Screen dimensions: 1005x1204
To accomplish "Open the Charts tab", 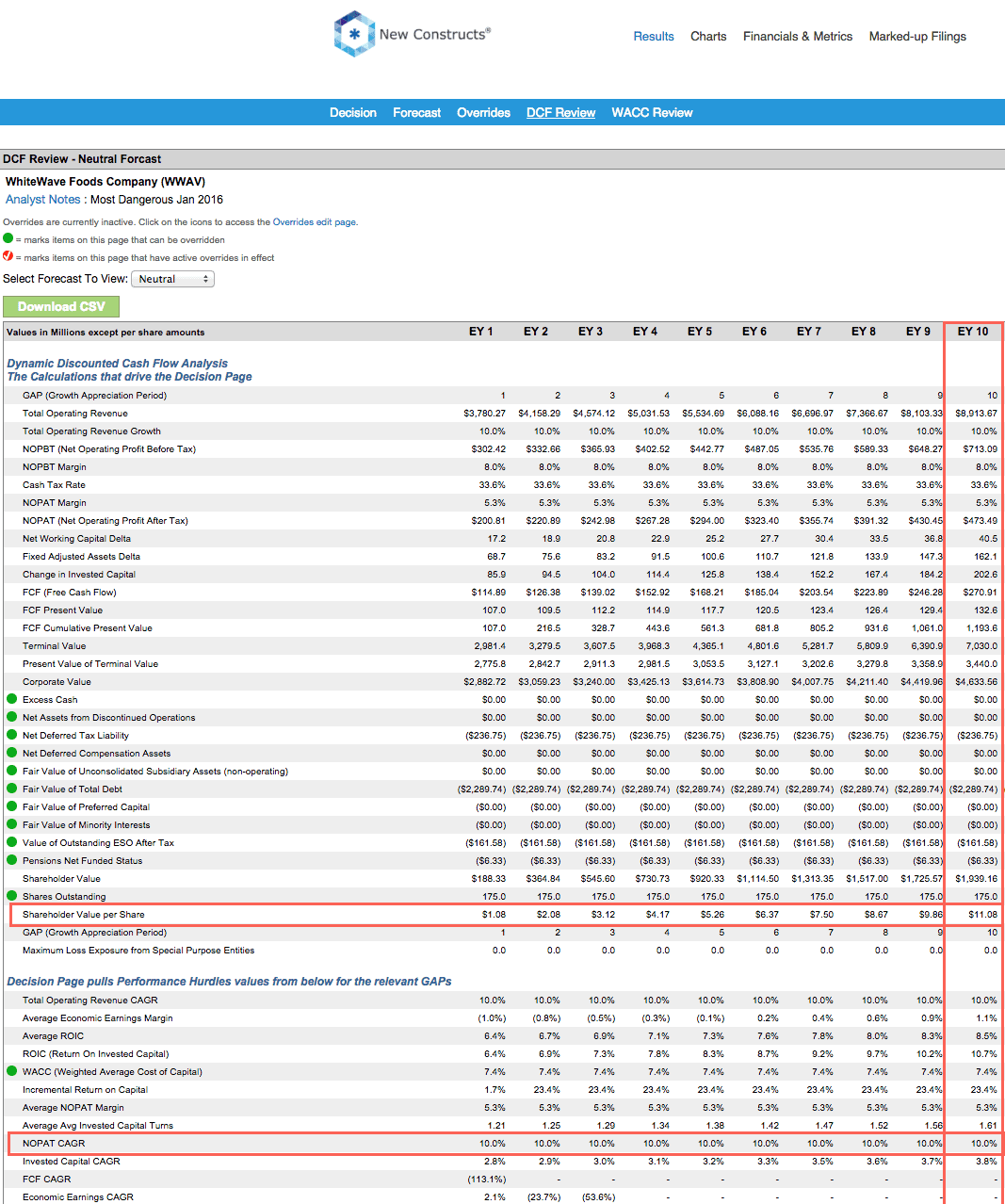I will tap(708, 37).
